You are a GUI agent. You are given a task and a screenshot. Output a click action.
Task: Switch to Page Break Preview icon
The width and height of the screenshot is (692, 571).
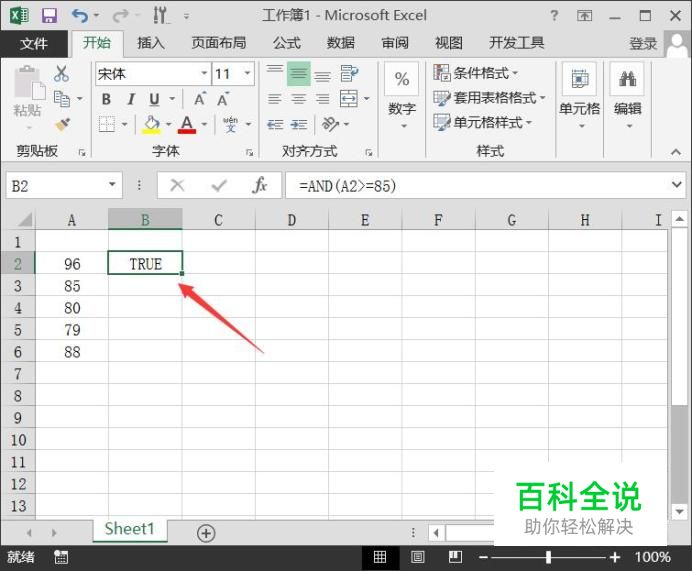pyautogui.click(x=455, y=557)
